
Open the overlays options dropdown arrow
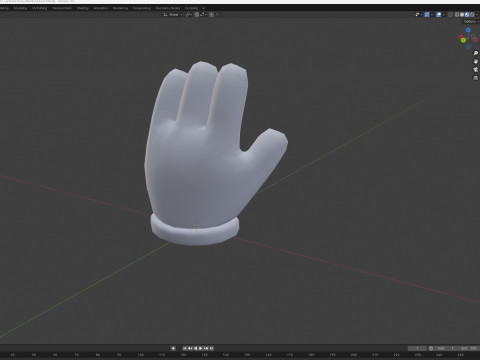click(444, 15)
